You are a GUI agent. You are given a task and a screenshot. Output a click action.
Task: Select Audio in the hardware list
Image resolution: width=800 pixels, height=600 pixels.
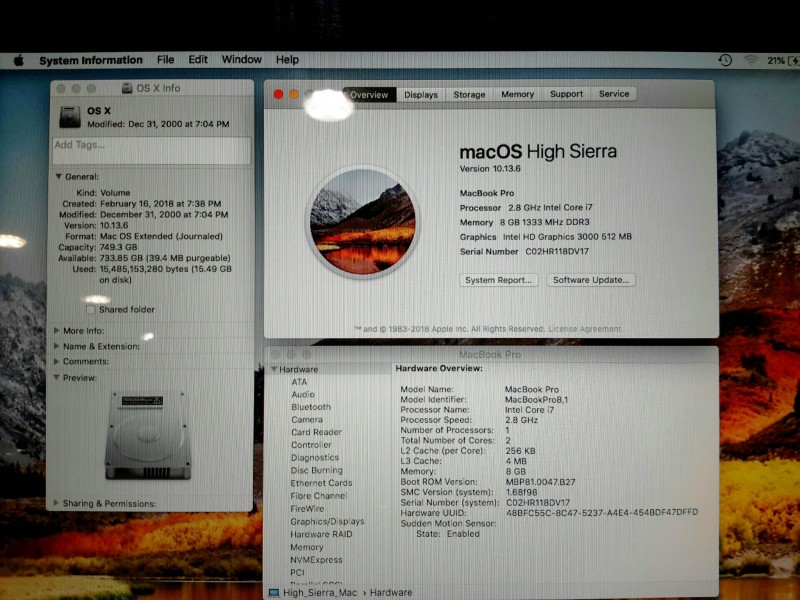point(303,394)
